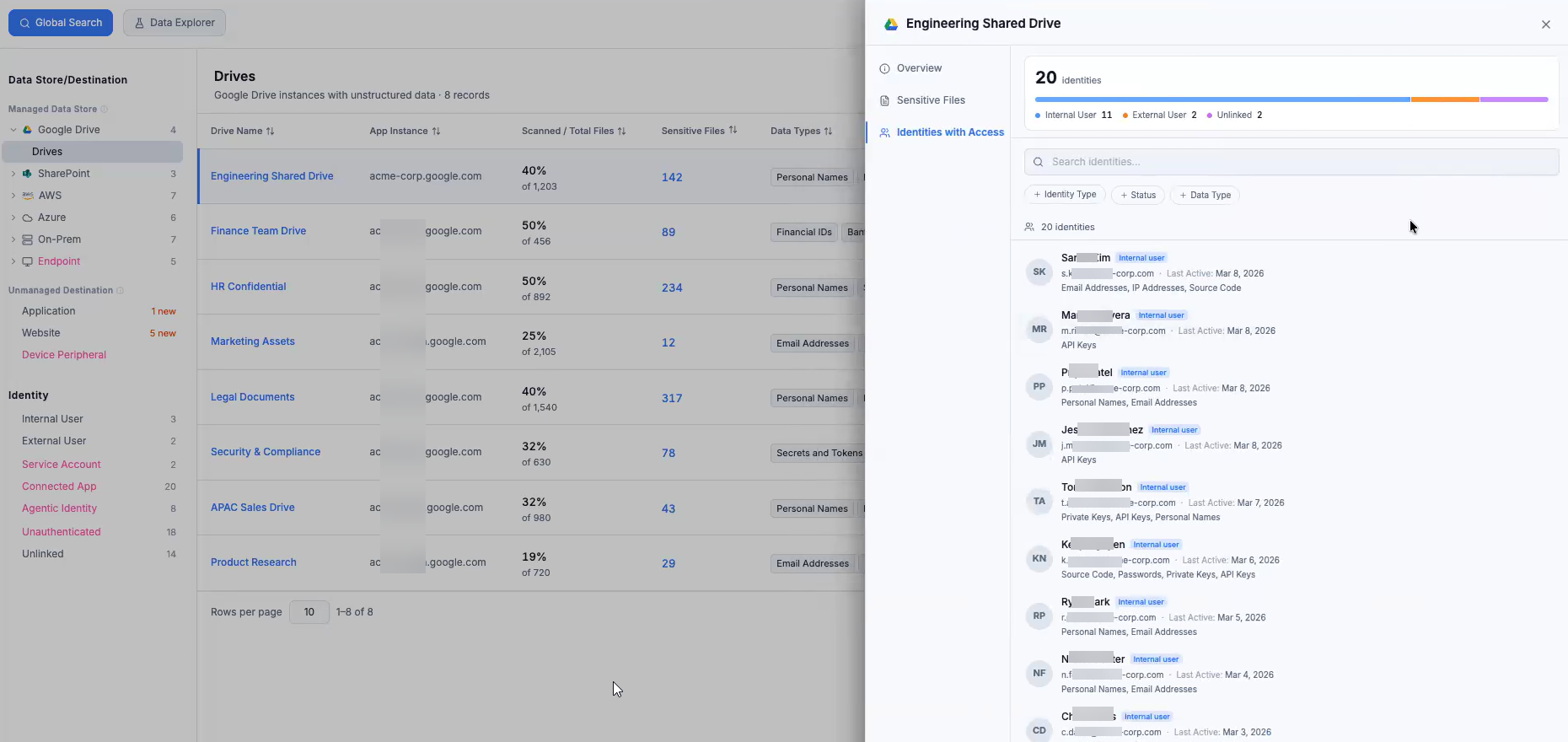Image resolution: width=1568 pixels, height=742 pixels.
Task: Select Unauthenticated under Identity
Action: (62, 532)
